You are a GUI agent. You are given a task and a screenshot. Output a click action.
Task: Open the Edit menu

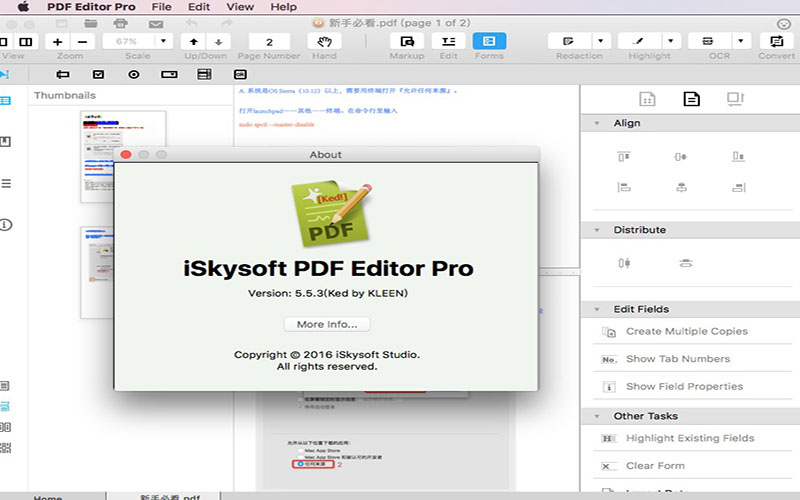coord(198,7)
